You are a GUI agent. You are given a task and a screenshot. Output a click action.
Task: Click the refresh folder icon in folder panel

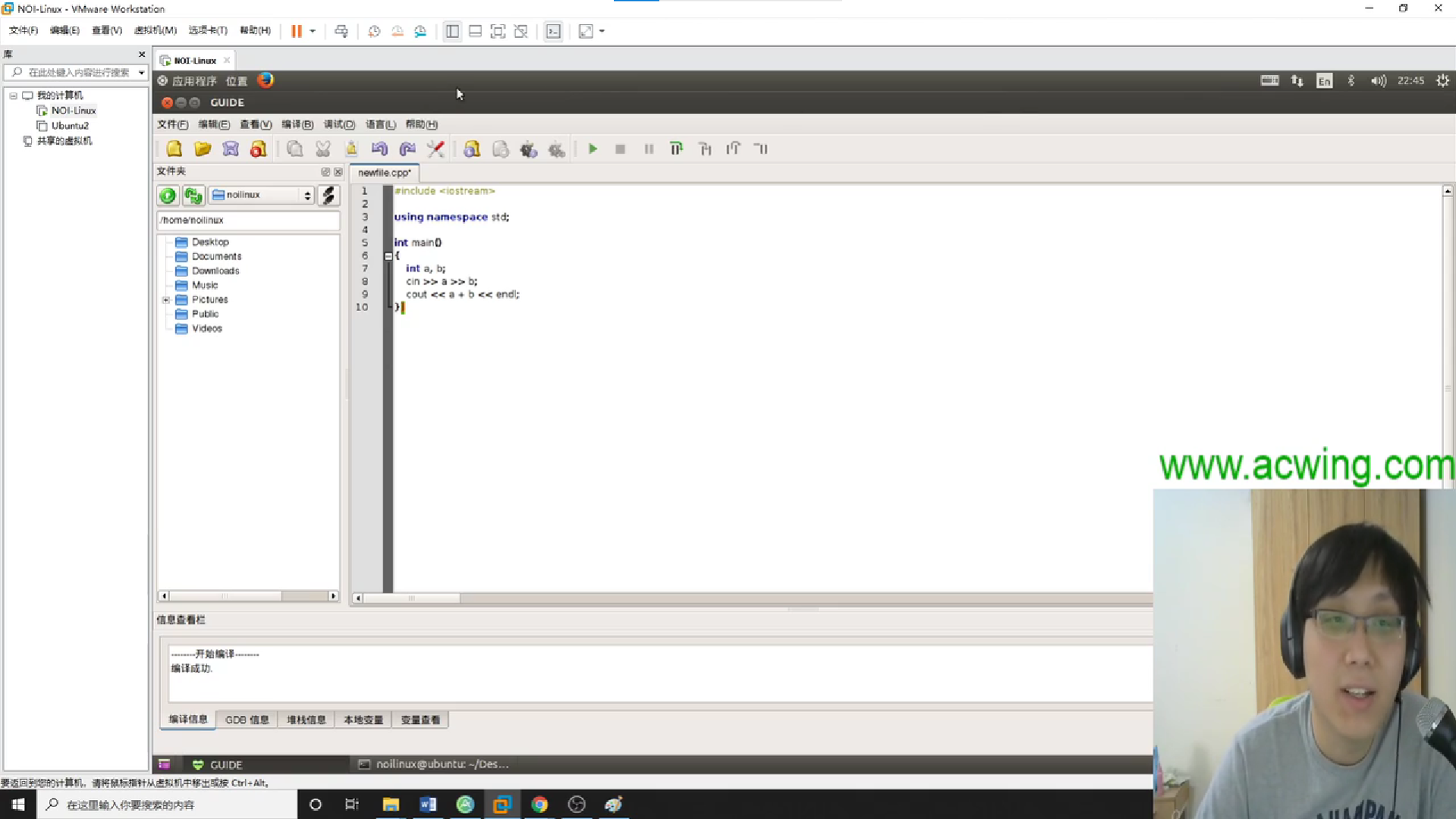click(193, 196)
